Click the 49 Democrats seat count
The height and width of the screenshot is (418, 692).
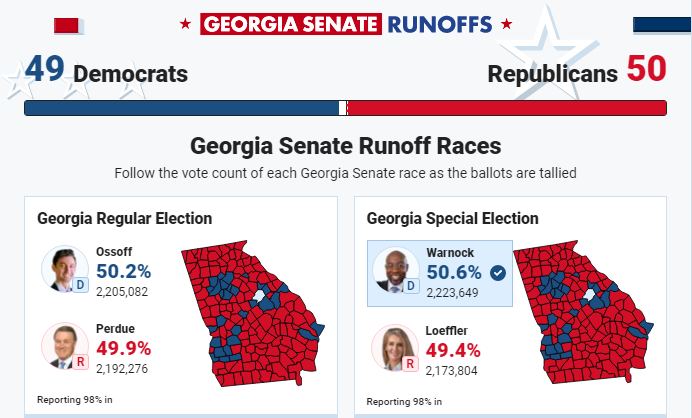click(106, 72)
